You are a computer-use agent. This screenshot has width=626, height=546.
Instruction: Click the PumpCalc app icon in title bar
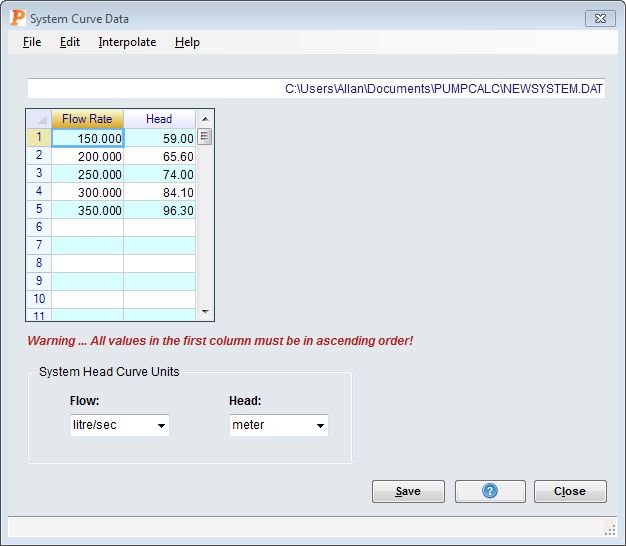pyautogui.click(x=18, y=18)
